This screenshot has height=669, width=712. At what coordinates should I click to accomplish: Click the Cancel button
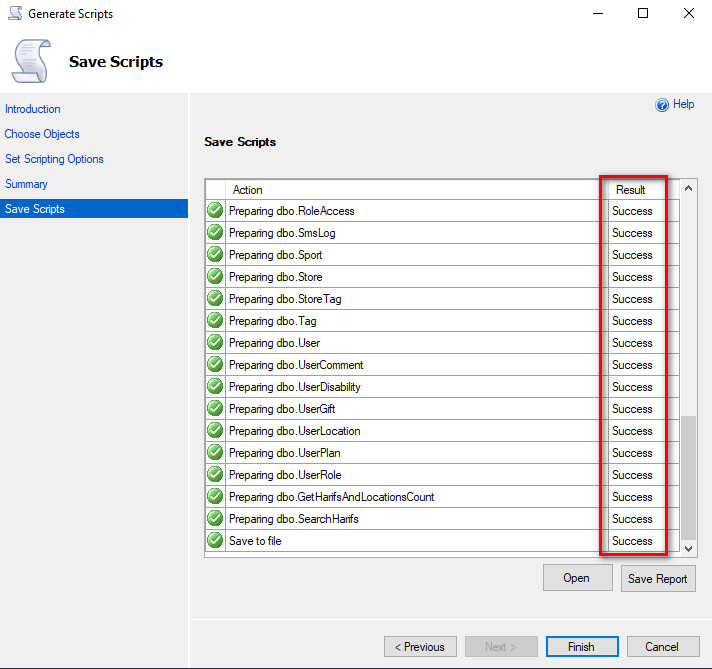[x=663, y=646]
